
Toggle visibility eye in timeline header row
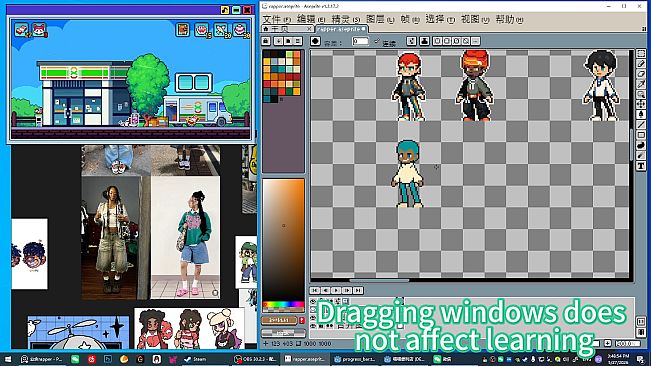[313, 301]
